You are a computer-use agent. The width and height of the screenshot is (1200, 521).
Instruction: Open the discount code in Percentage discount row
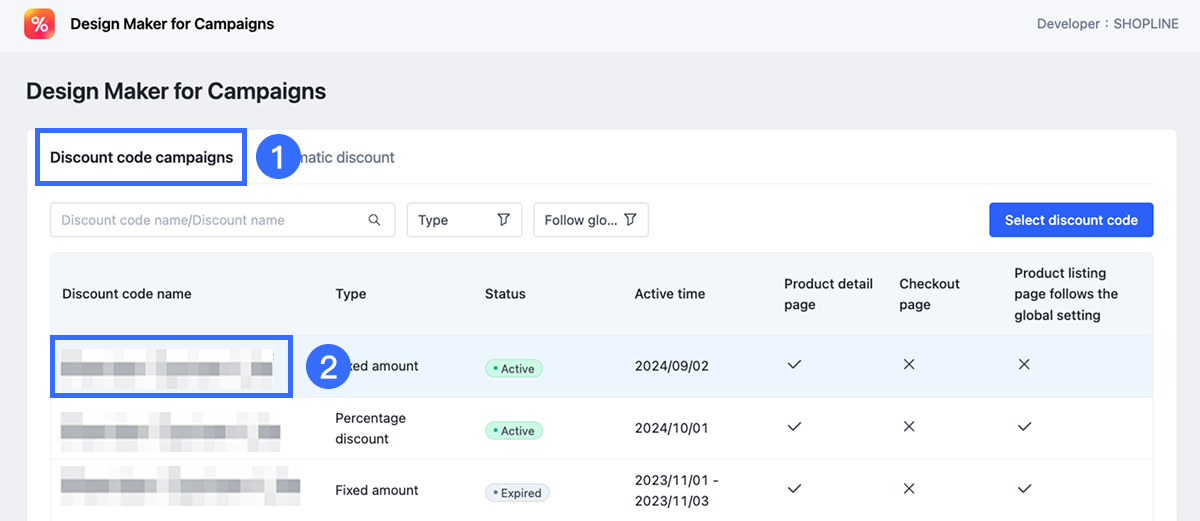(170, 430)
